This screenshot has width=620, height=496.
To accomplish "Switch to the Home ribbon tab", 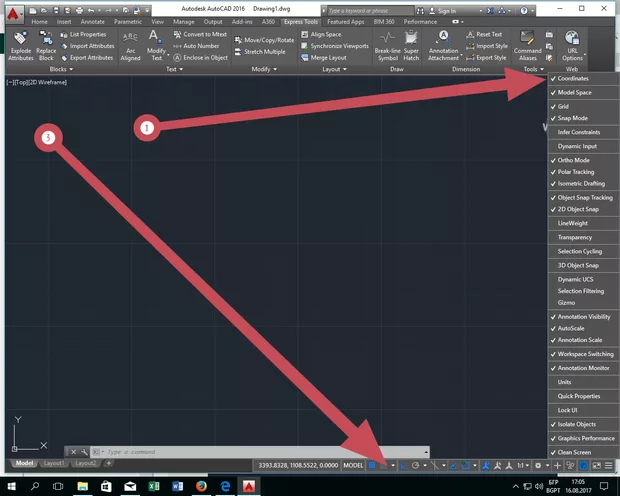I will coord(39,22).
